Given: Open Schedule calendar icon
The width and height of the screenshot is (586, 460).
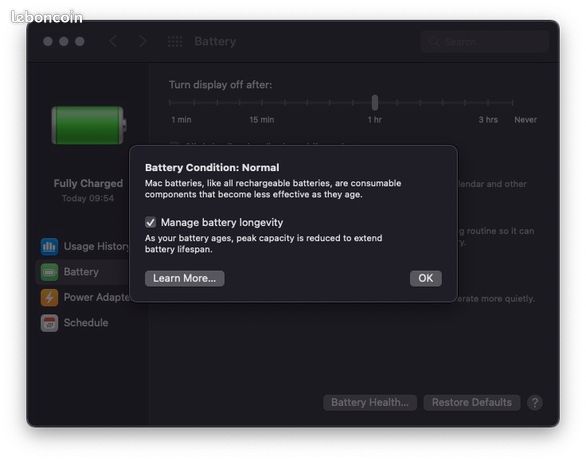Looking at the screenshot, I should (x=49, y=323).
